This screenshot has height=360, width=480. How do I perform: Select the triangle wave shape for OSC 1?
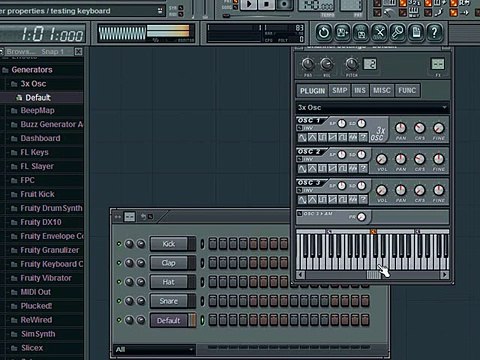312,137
